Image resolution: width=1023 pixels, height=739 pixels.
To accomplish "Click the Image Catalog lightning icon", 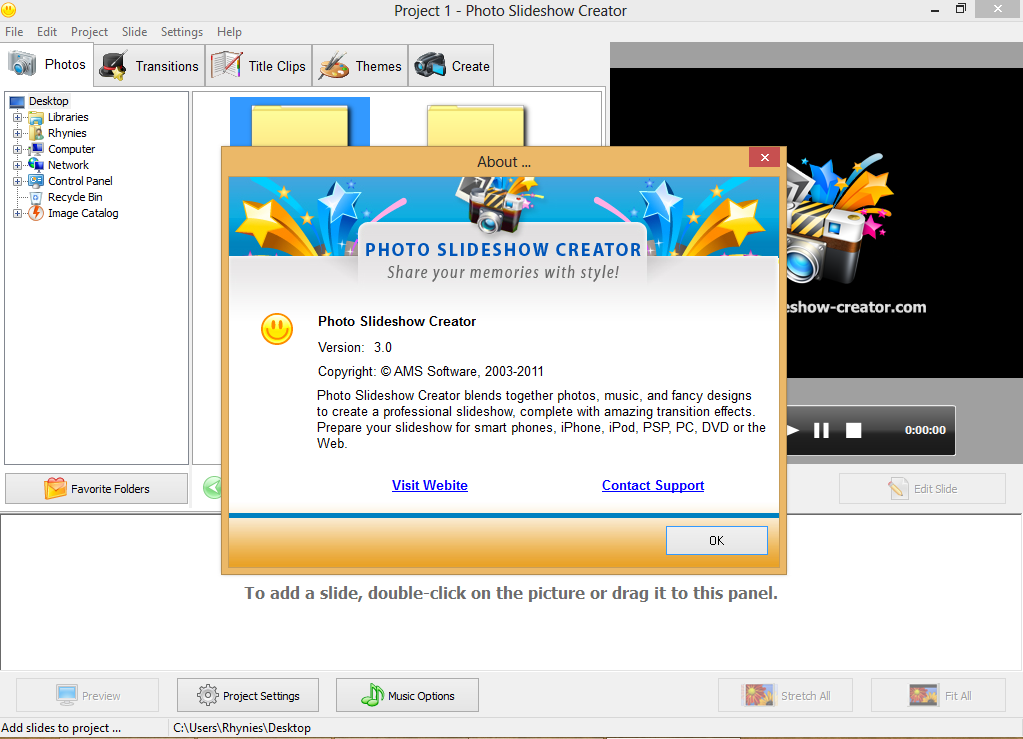I will click(37, 213).
